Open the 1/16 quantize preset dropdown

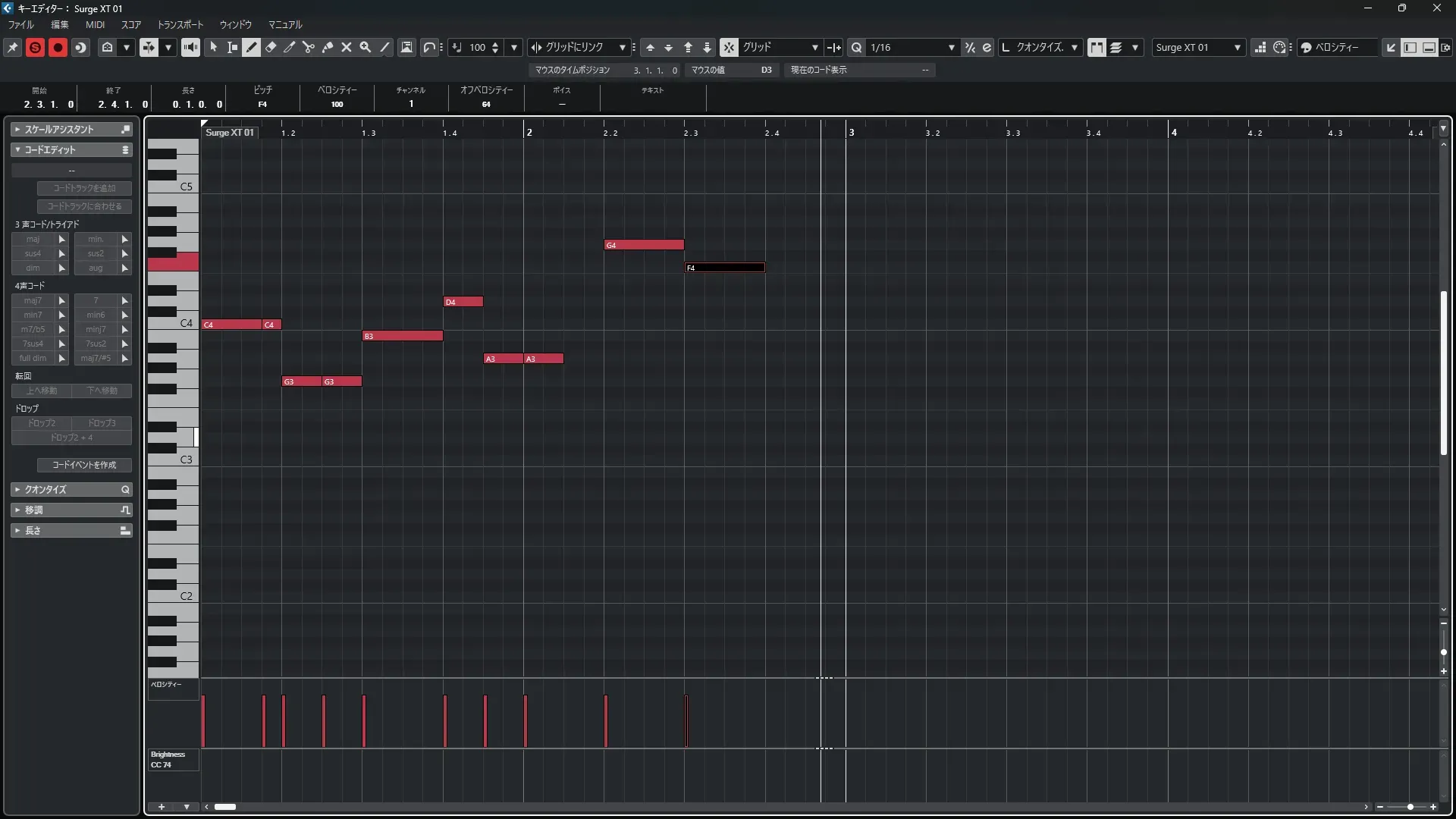point(951,47)
